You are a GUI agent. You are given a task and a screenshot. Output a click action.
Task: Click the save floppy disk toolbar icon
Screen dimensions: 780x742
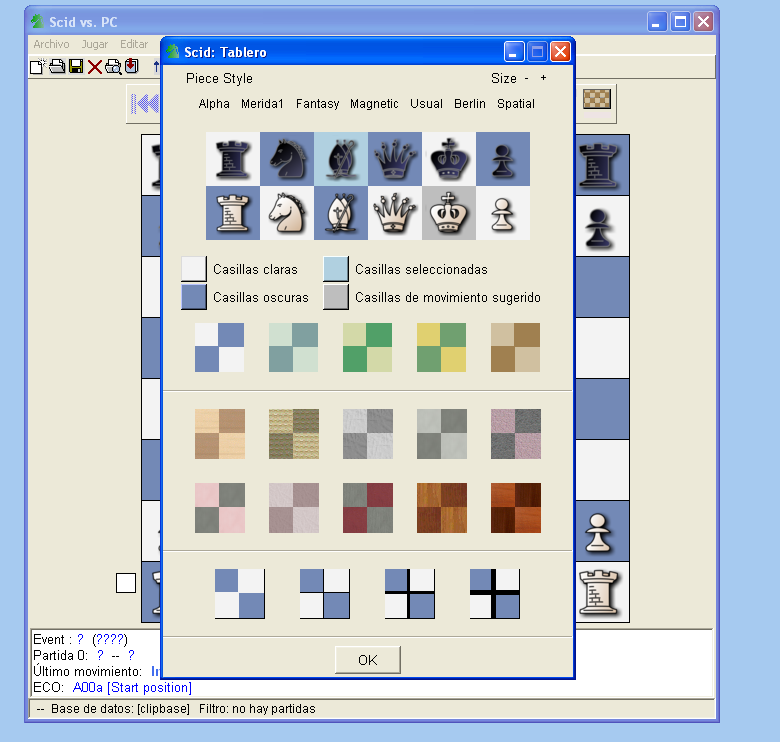(x=76, y=66)
